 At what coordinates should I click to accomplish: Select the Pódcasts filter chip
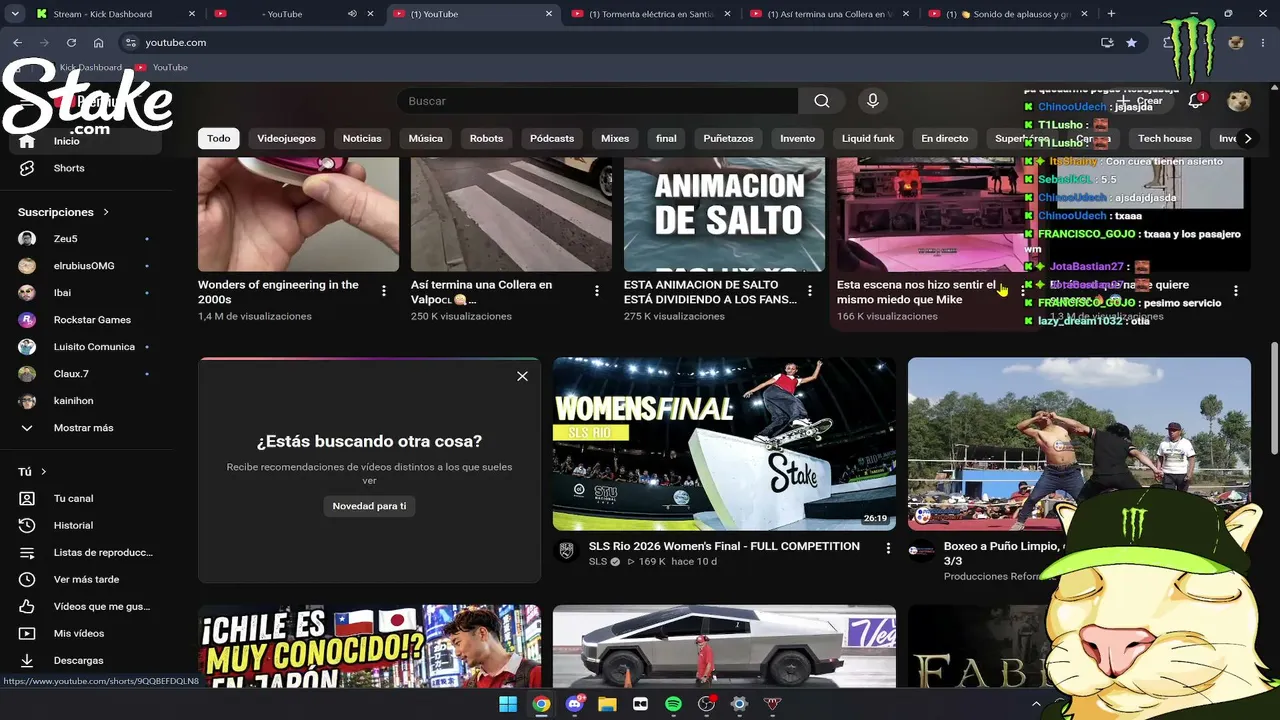(552, 139)
